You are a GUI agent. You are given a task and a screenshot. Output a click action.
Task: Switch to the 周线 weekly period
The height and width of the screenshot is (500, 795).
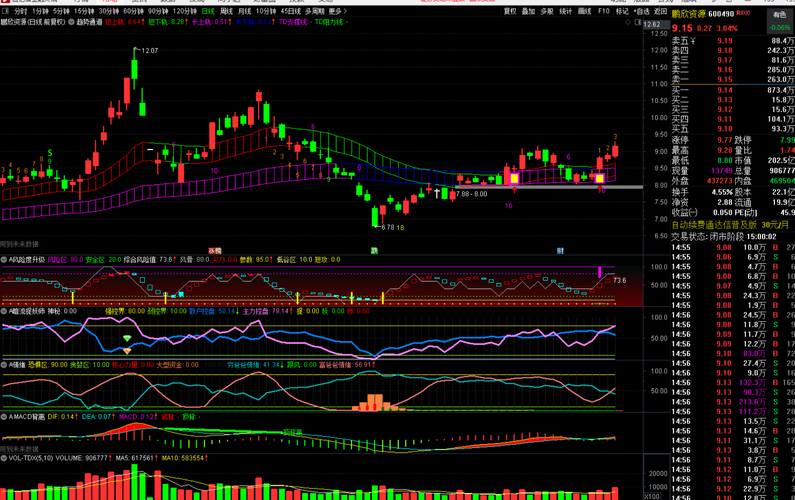pos(226,11)
